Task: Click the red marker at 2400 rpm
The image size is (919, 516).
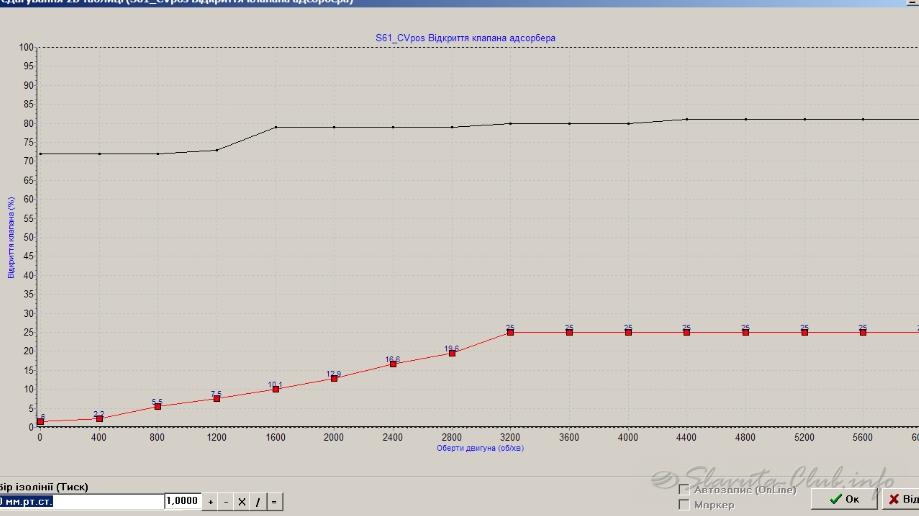Action: (393, 364)
